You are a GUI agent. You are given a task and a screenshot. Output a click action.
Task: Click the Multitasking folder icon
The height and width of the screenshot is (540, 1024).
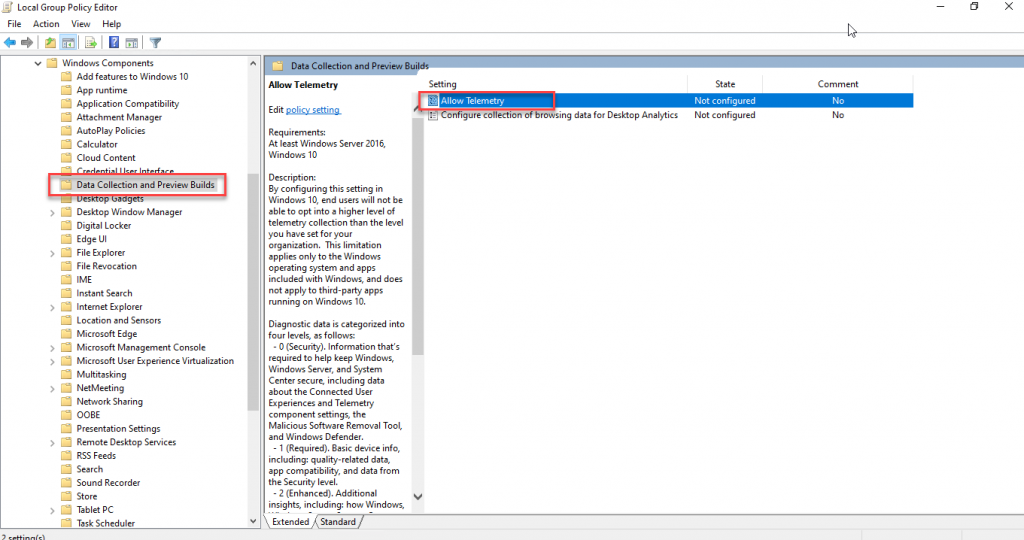[x=66, y=374]
